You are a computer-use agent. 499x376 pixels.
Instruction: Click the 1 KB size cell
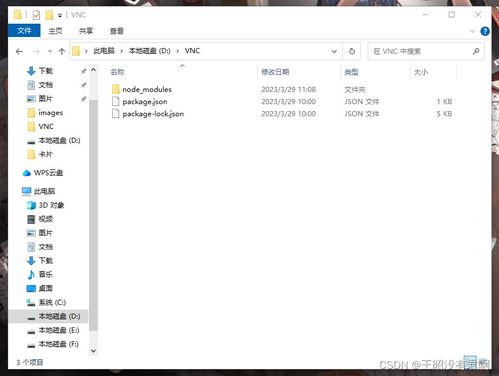pyautogui.click(x=444, y=102)
